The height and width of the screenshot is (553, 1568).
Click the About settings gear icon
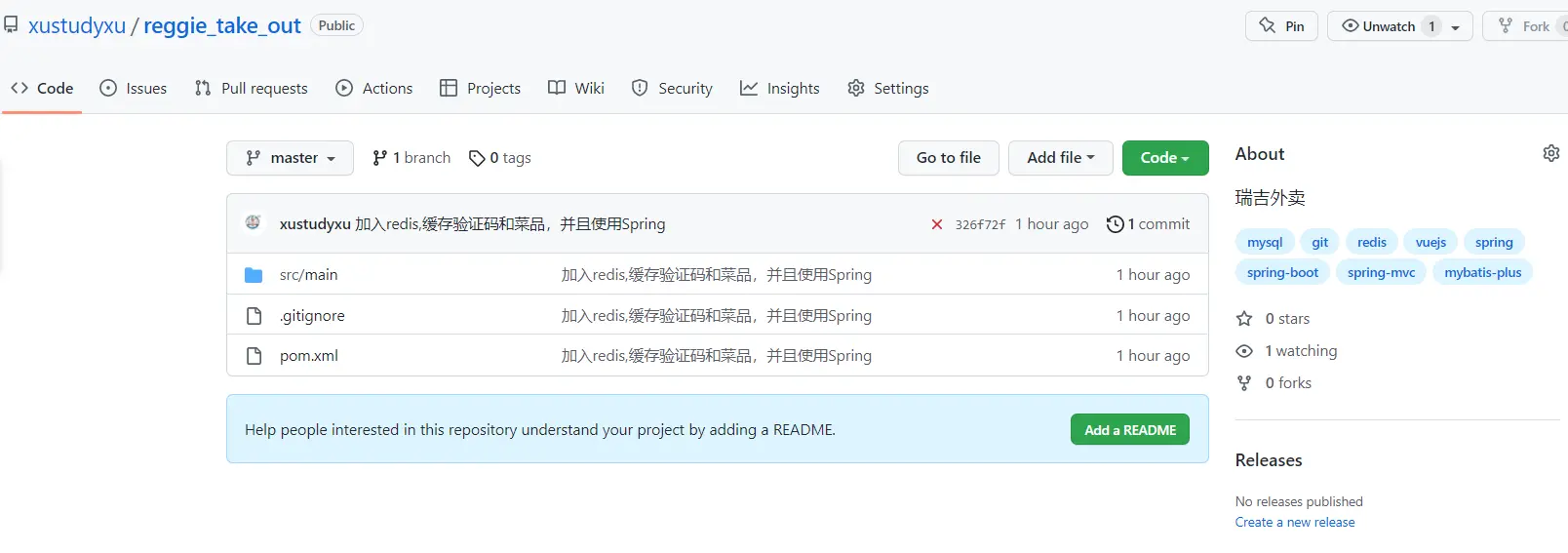coord(1551,153)
